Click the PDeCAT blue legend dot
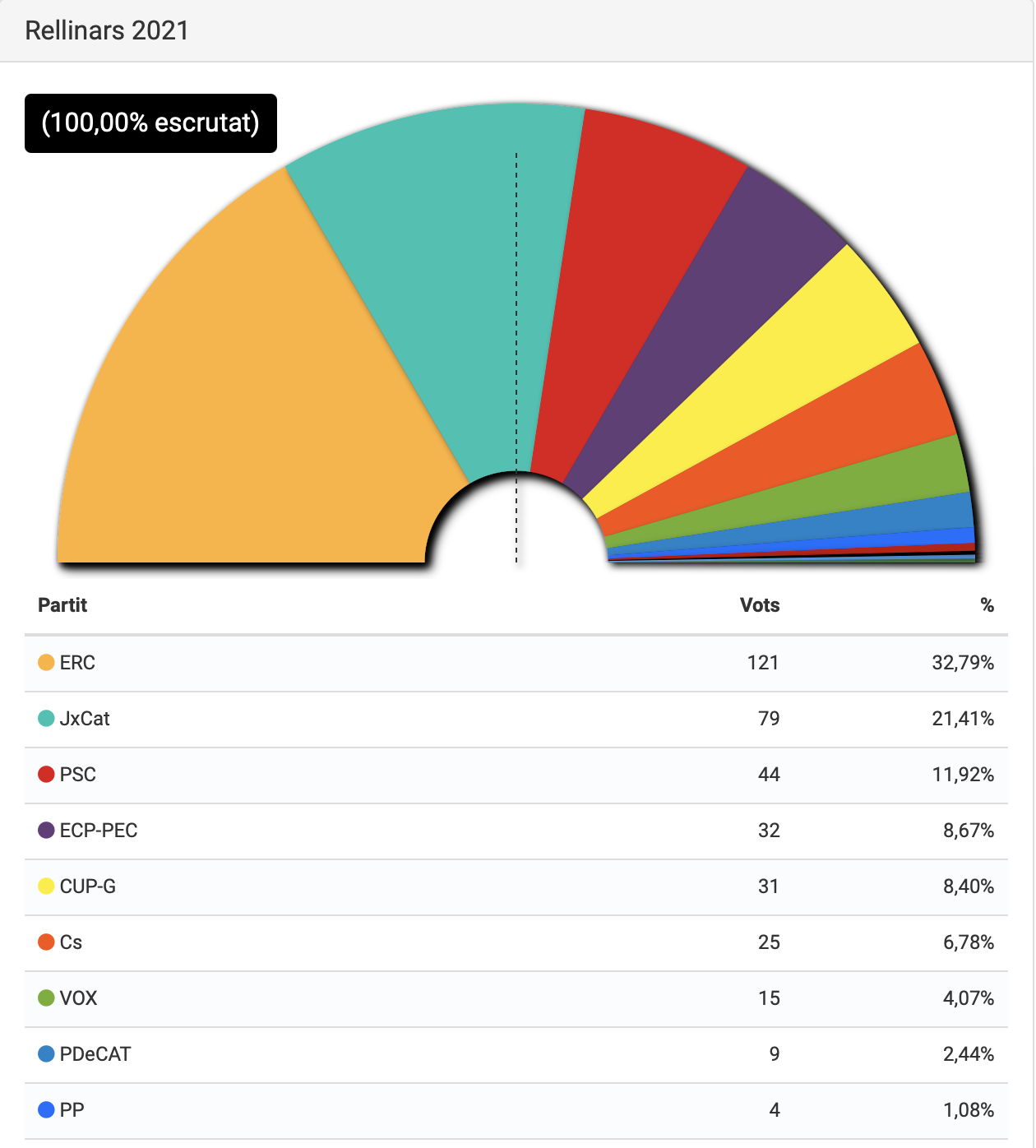The width and height of the screenshot is (1036, 1148). (x=46, y=1054)
